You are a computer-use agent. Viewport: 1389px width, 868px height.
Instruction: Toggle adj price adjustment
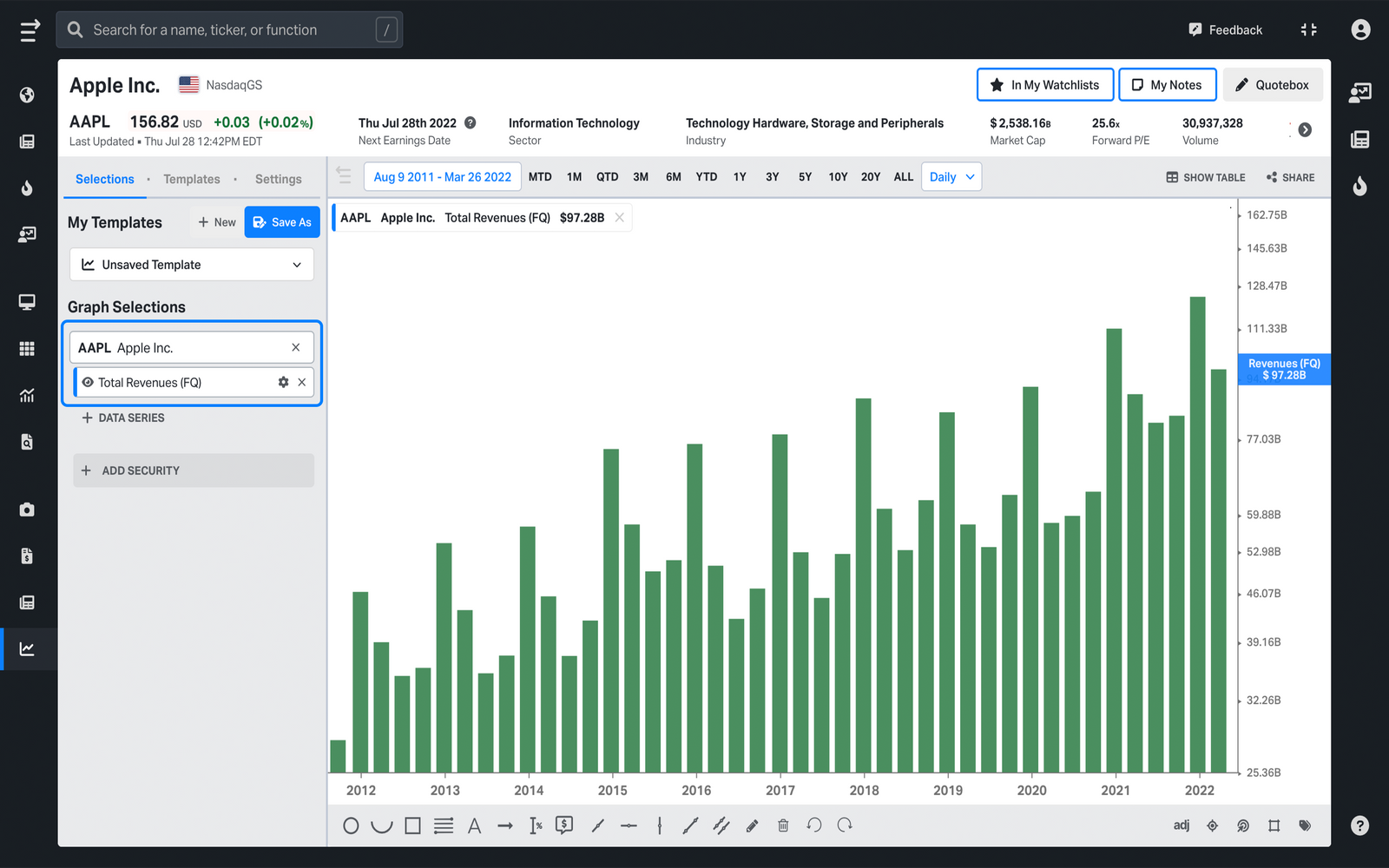1182,825
